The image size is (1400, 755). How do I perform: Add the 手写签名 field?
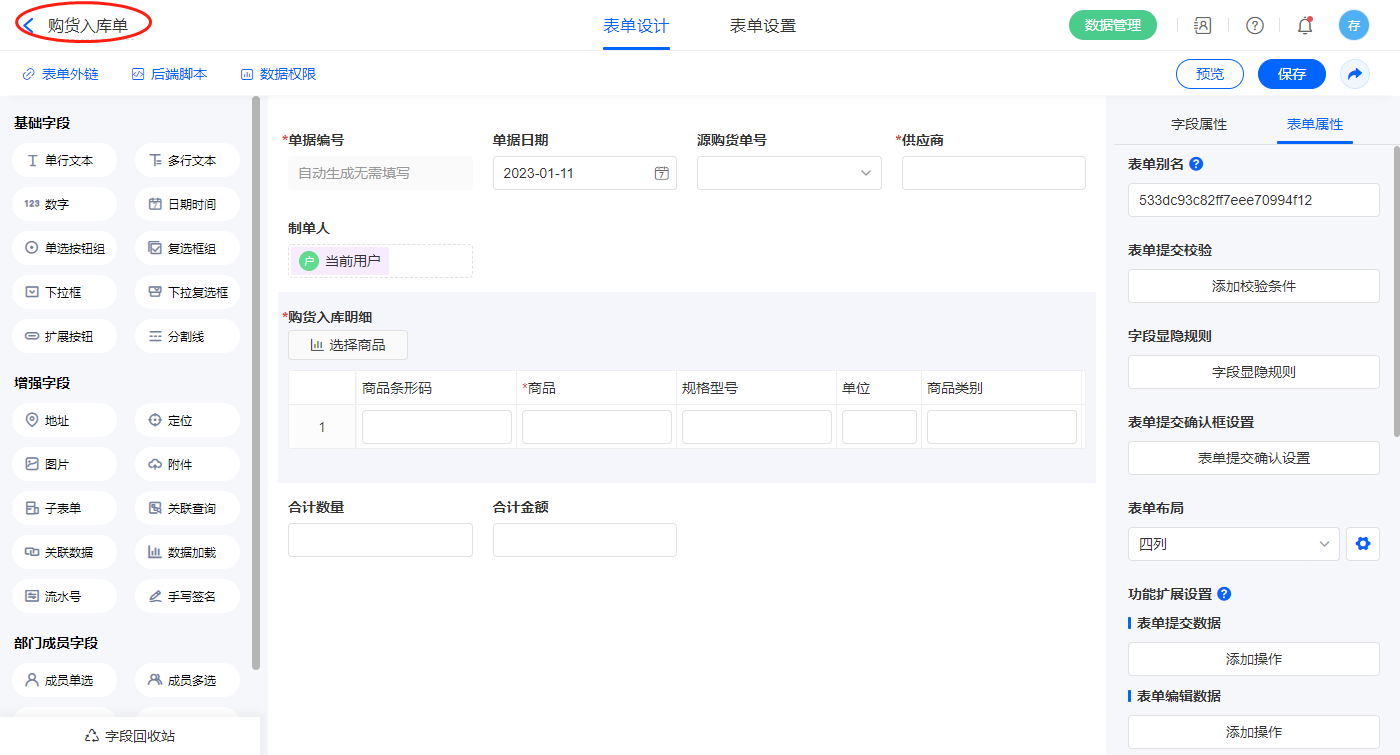187,596
